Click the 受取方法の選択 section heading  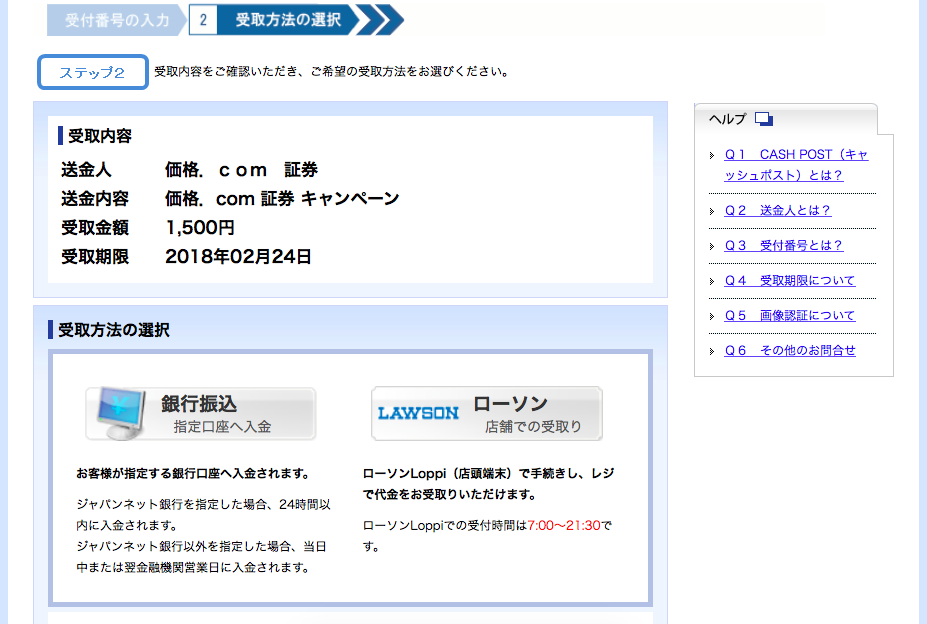(x=114, y=330)
